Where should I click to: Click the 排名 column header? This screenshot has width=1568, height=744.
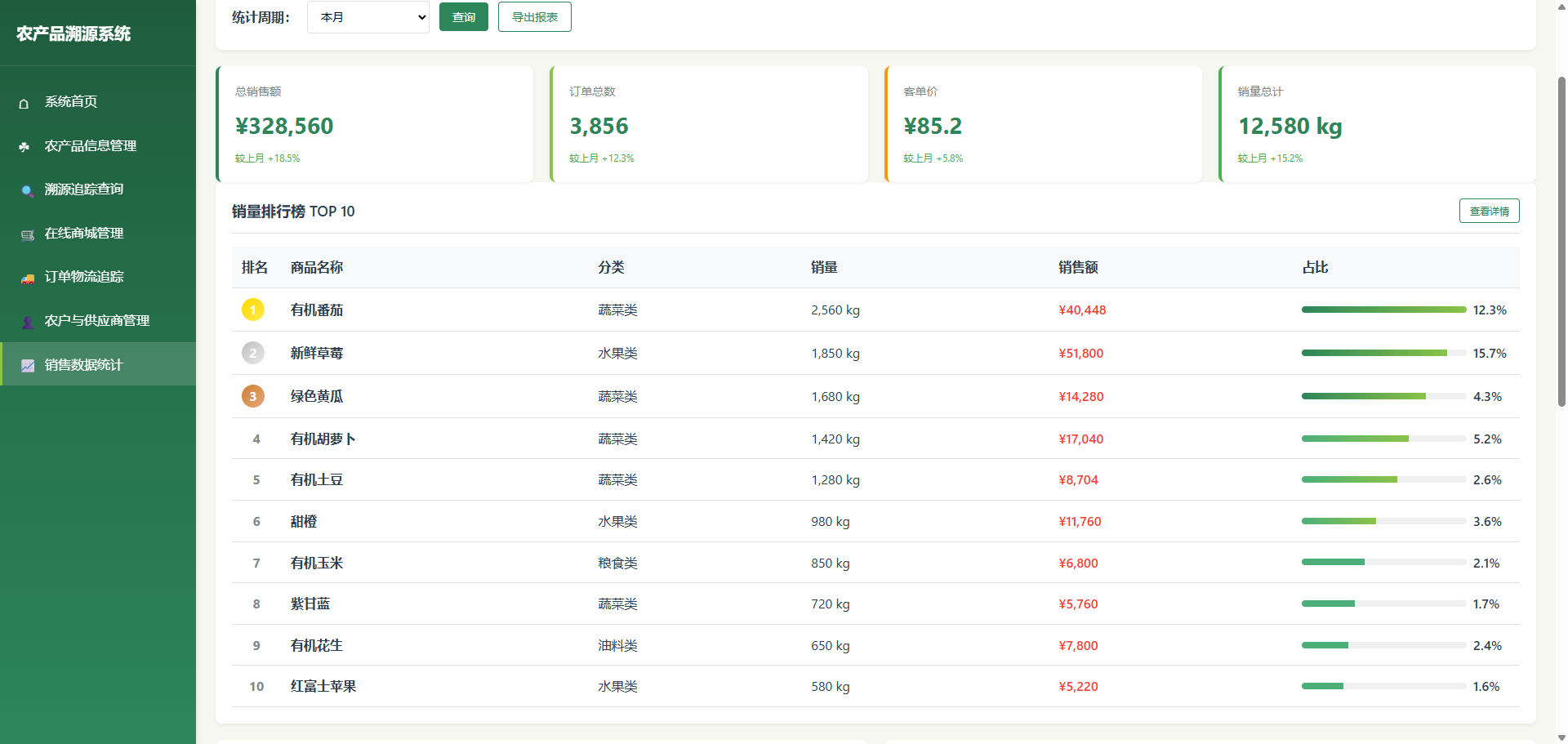[255, 267]
